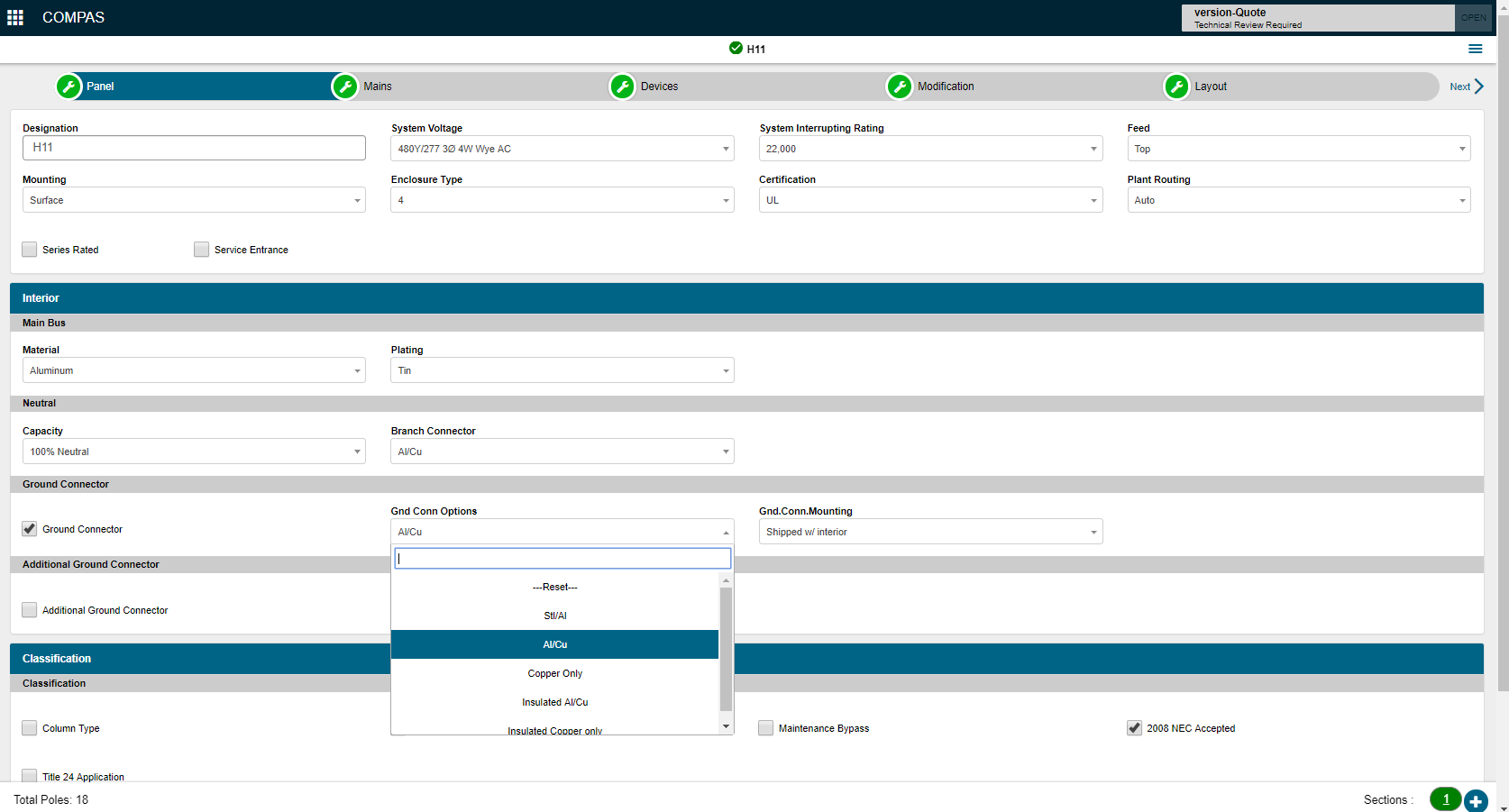
Task: Click the Panel step wrench icon
Action: (69, 87)
